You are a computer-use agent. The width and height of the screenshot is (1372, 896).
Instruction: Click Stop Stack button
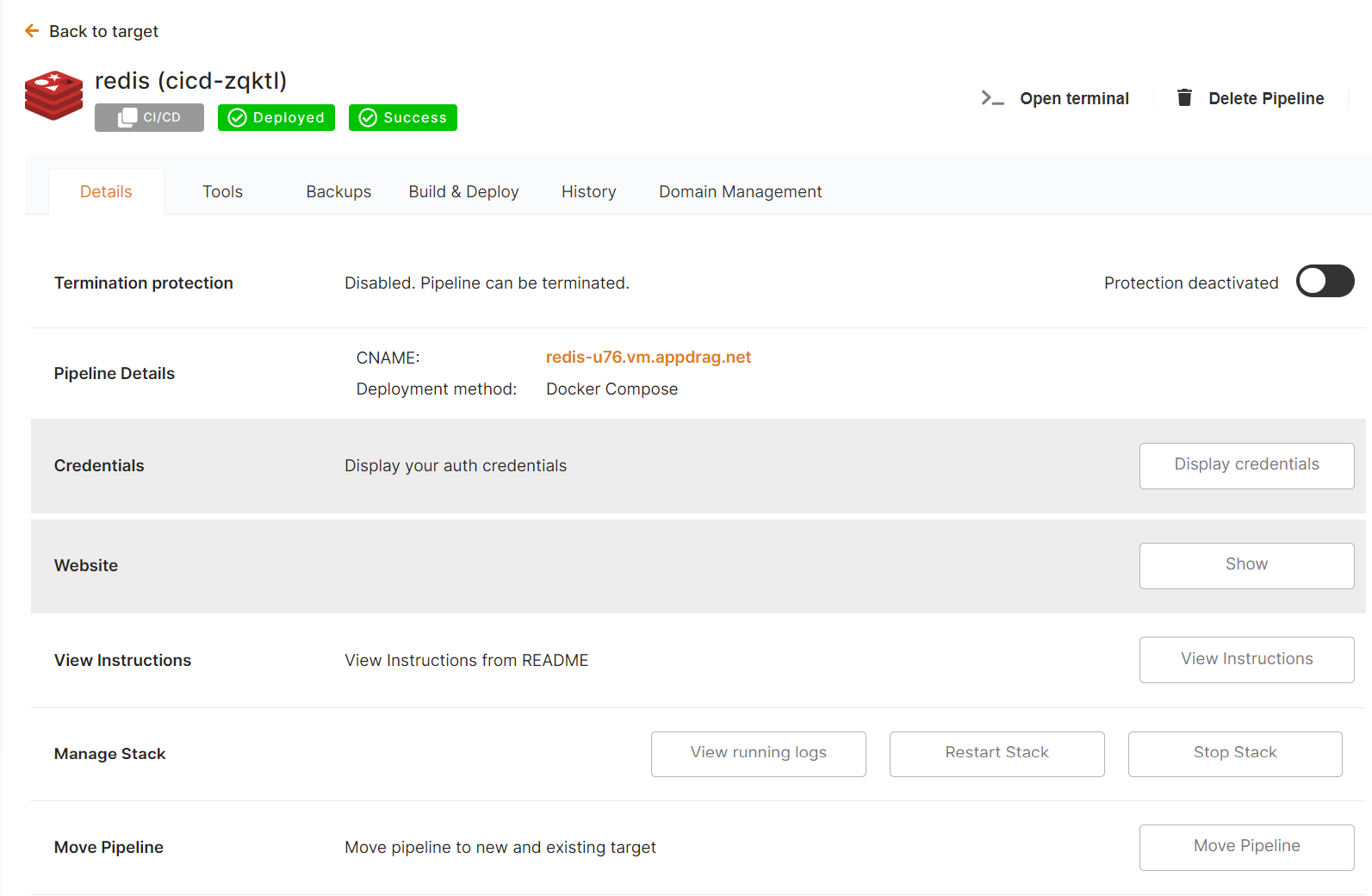[x=1235, y=753]
